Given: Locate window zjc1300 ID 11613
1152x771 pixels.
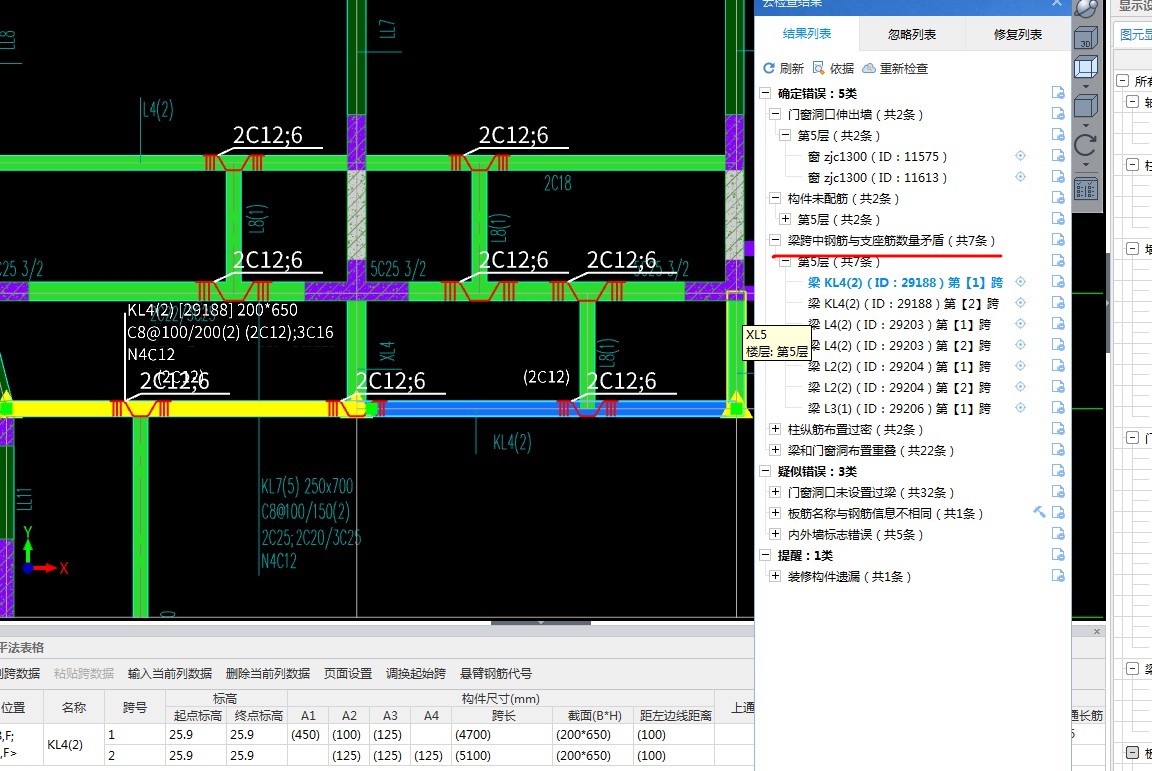Looking at the screenshot, I should [x=1020, y=177].
